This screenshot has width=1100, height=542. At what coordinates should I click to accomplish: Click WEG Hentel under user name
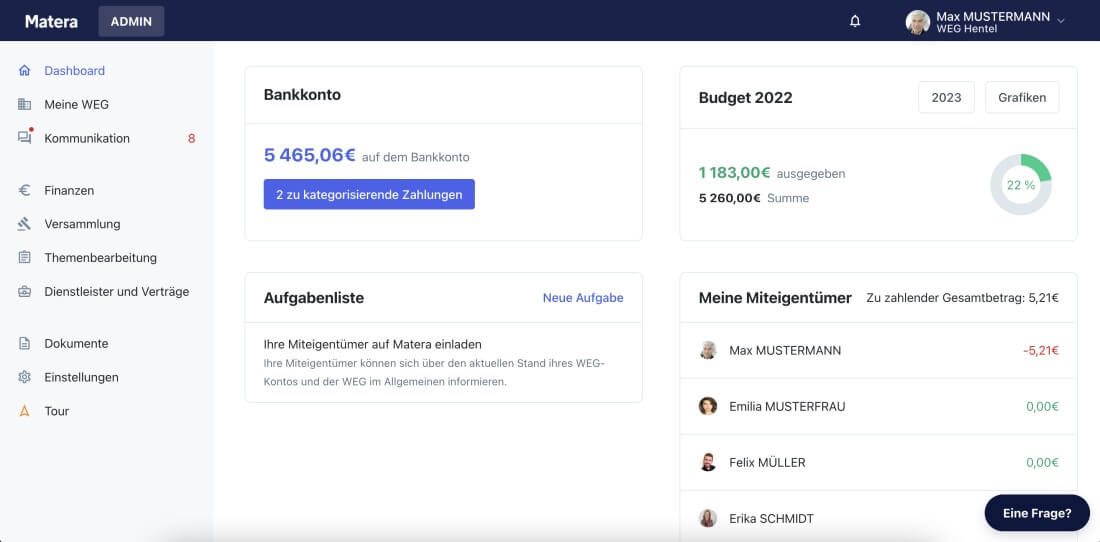[x=967, y=29]
